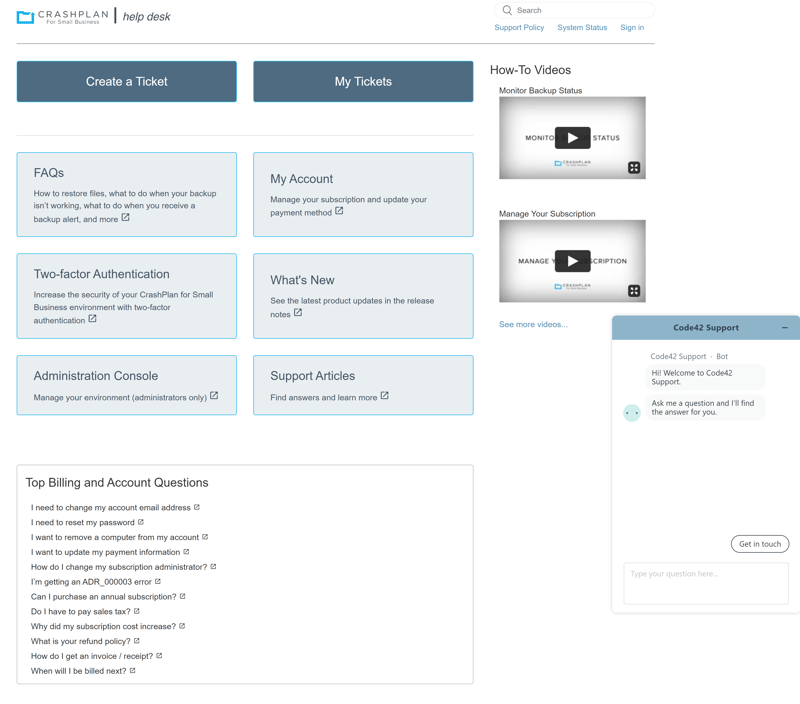Play the Manage Your Subscription video
This screenshot has height=704, width=800.
pyautogui.click(x=572, y=261)
